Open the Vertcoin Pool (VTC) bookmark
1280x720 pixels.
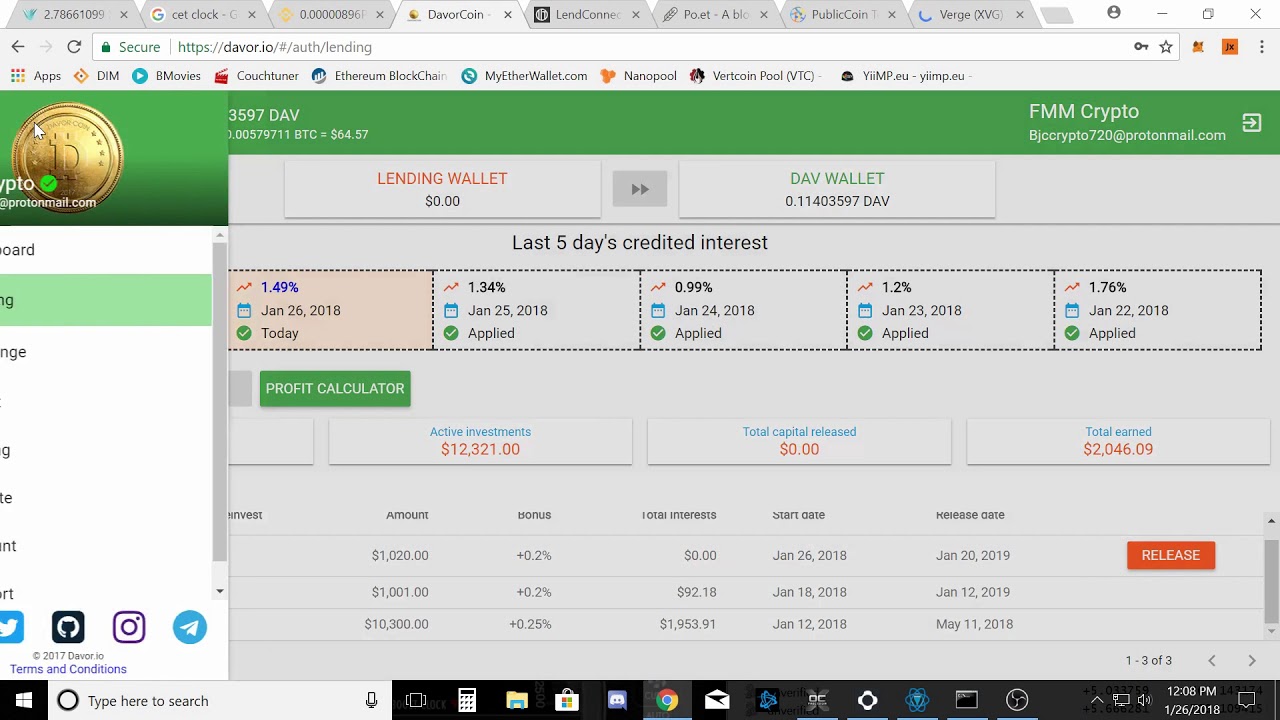(x=756, y=76)
